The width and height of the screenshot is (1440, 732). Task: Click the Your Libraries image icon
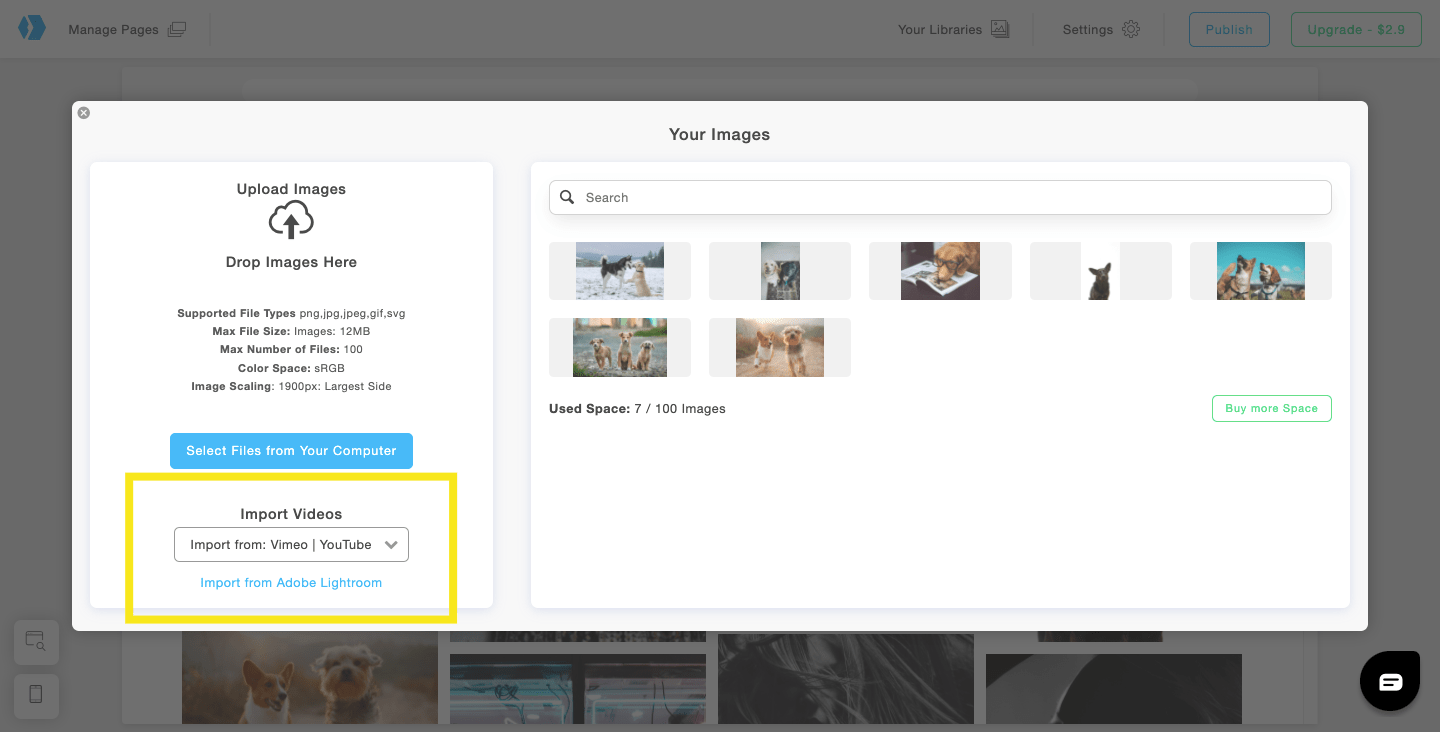pos(1000,29)
